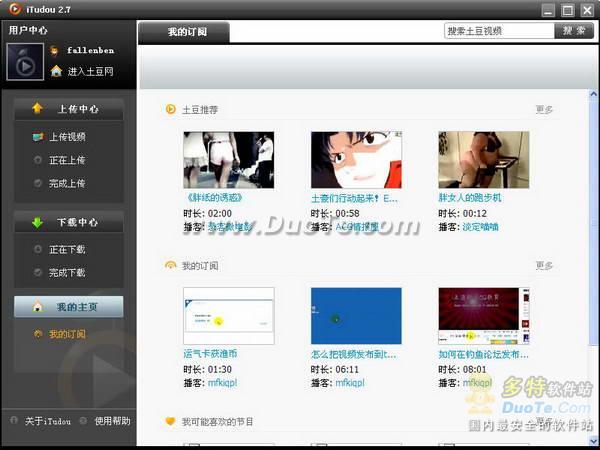The width and height of the screenshot is (600, 450).
Task: Select 完成下载 in the sidebar
Action: [67, 273]
